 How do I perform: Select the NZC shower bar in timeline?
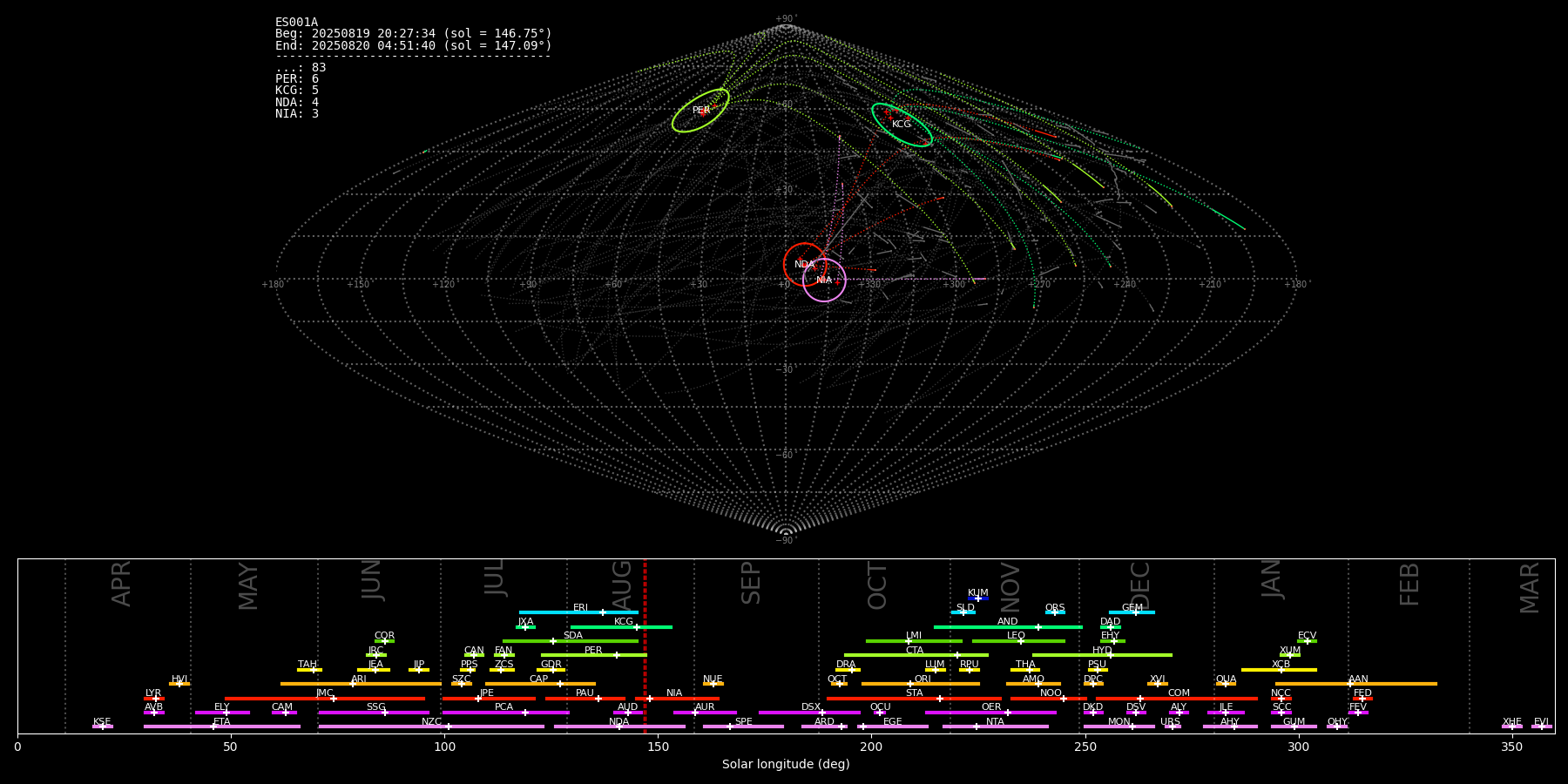pyautogui.click(x=431, y=727)
